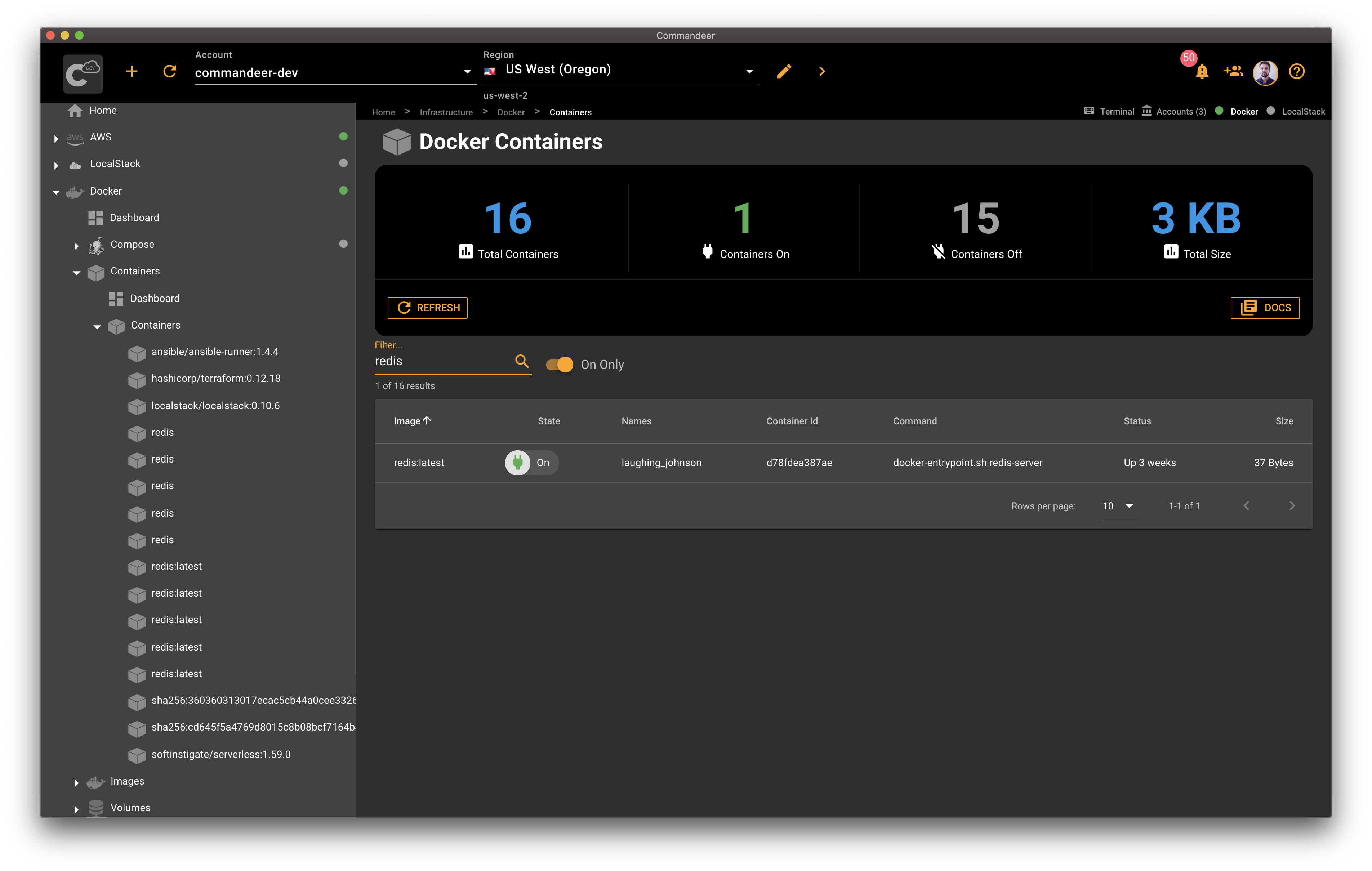This screenshot has height=871, width=1372.
Task: Click the Terminal keyboard icon
Action: click(1089, 111)
